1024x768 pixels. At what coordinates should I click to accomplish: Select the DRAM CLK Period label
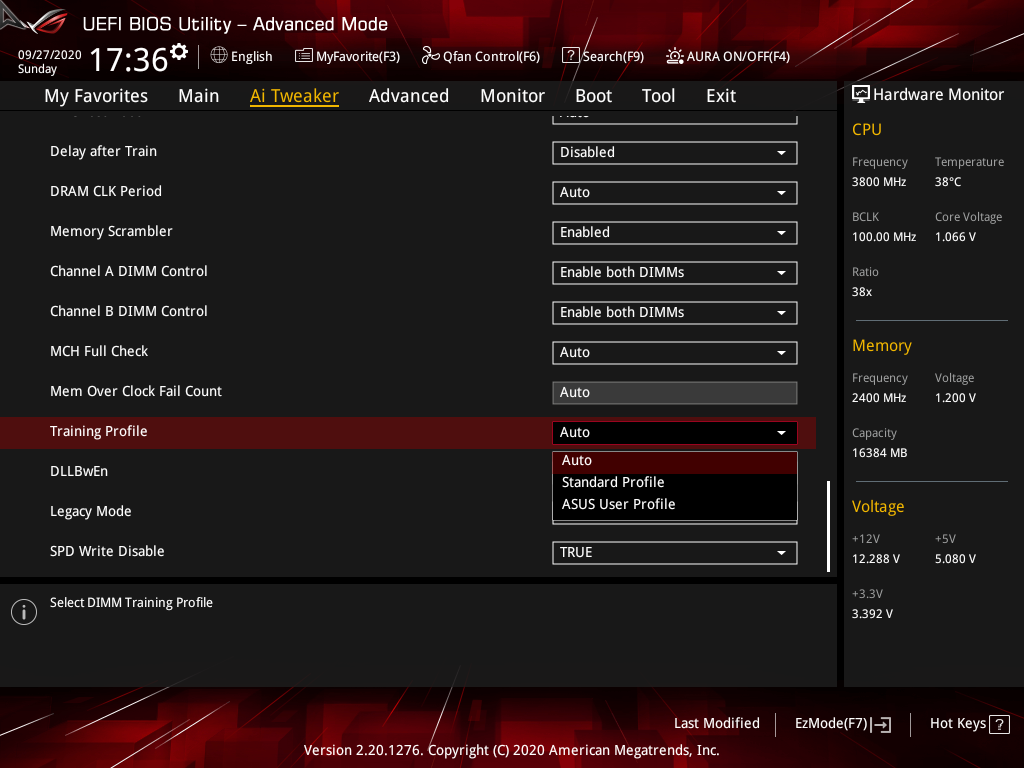106,191
